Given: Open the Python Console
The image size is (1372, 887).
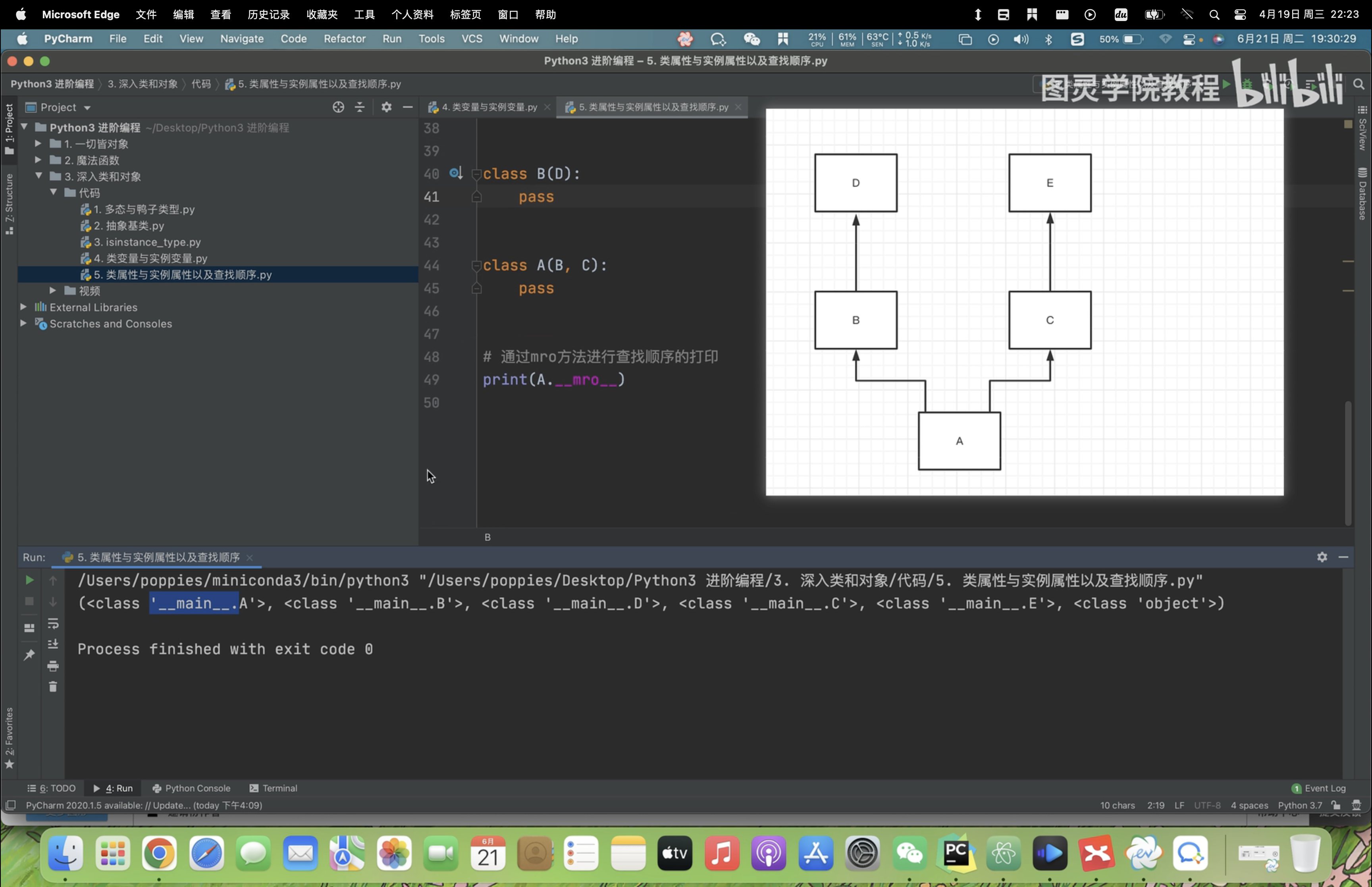Looking at the screenshot, I should coord(191,788).
